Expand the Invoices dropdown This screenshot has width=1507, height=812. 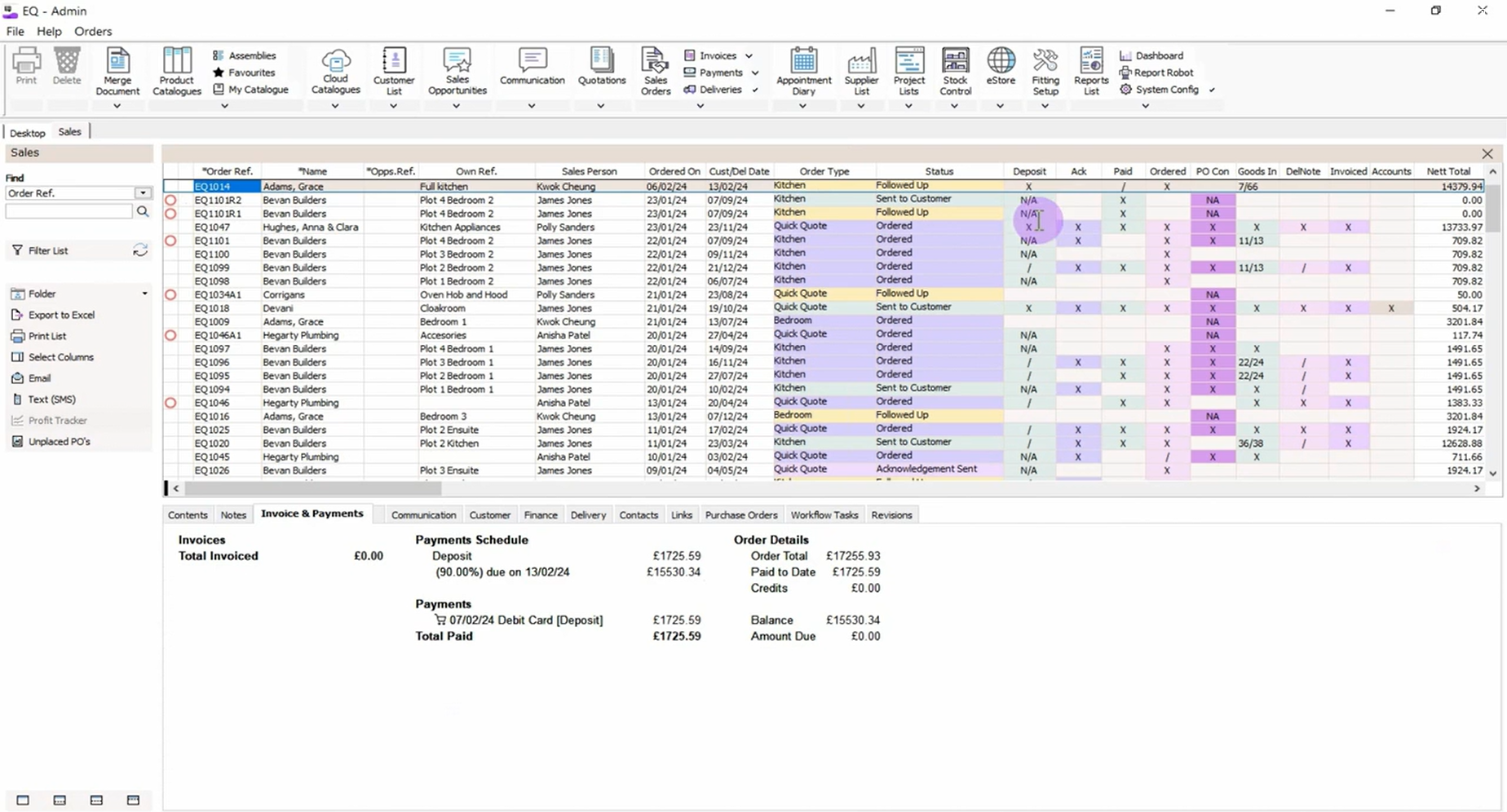coord(749,55)
